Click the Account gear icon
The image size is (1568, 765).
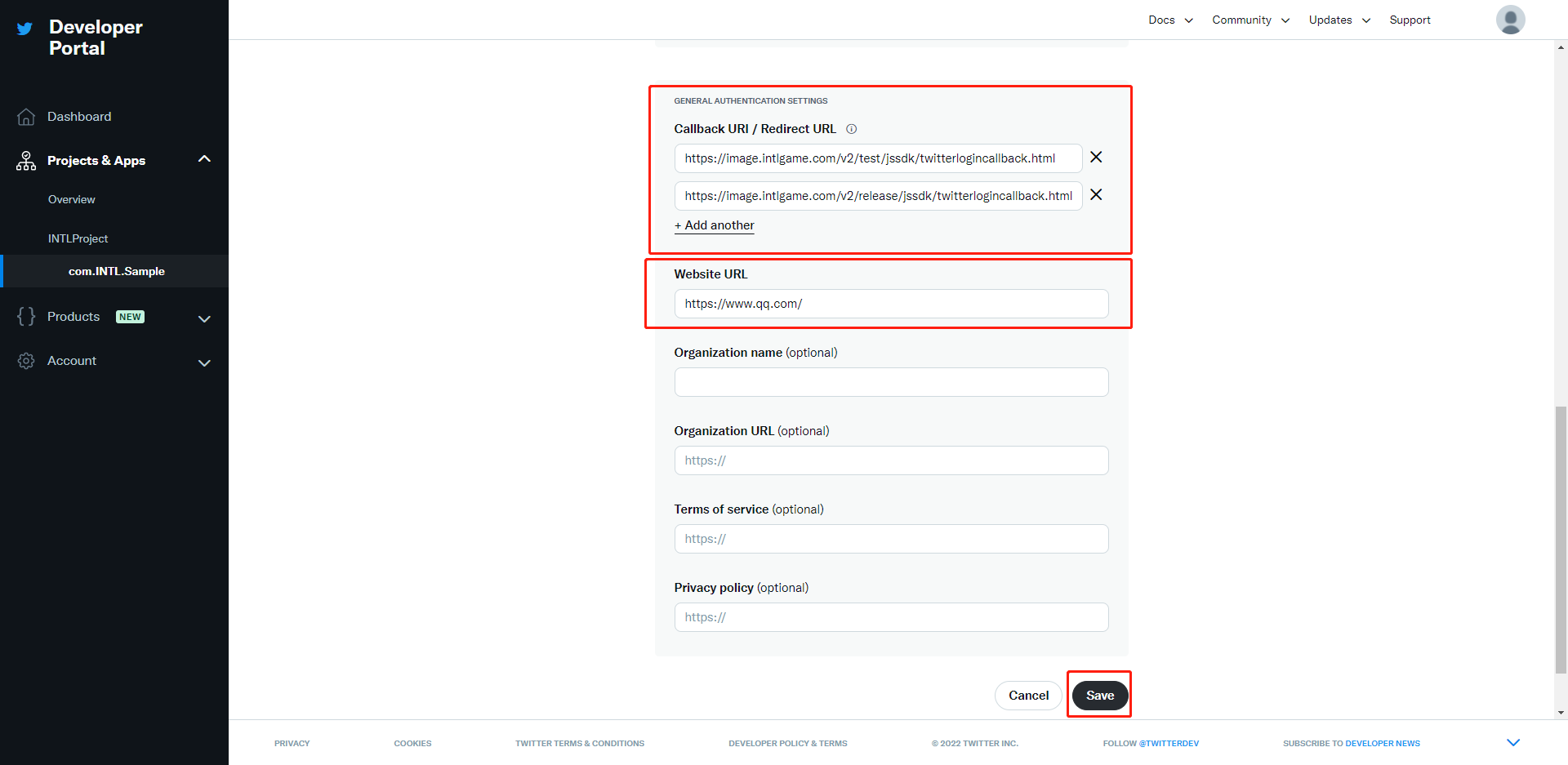25,360
